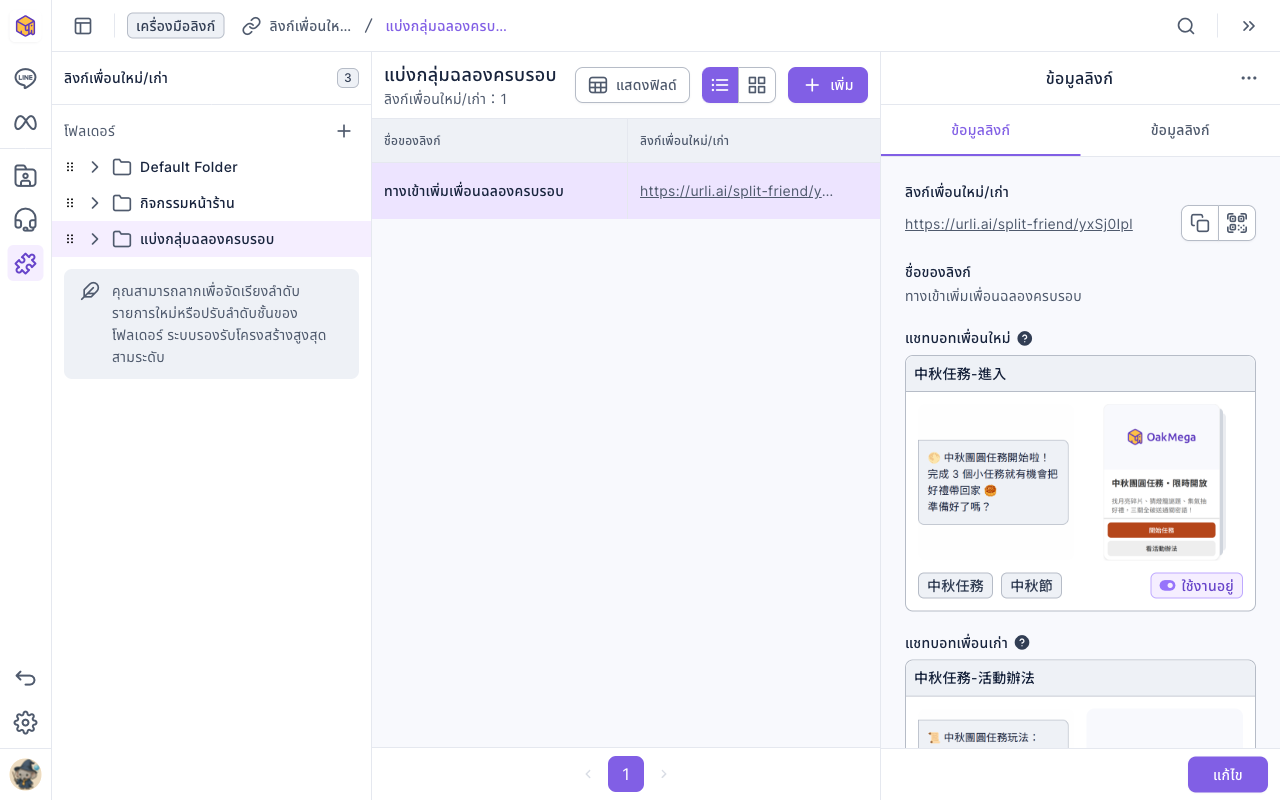Click the underlined active ข้อมูลลิงก์ tab
The width and height of the screenshot is (1280, 800).
coord(980,130)
